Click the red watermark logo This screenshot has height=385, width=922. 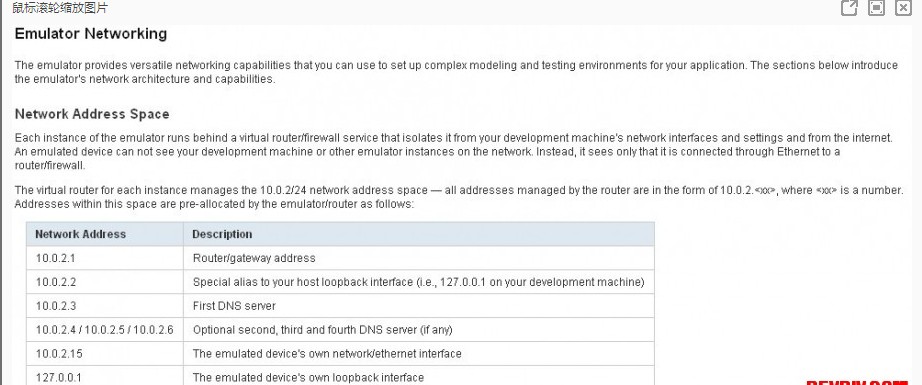856,381
